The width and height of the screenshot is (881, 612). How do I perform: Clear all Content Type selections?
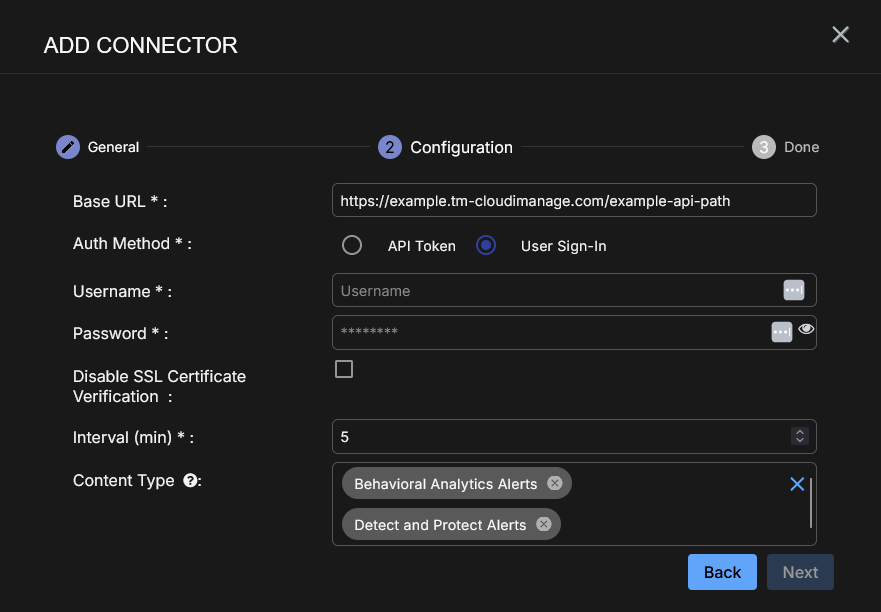(x=797, y=484)
